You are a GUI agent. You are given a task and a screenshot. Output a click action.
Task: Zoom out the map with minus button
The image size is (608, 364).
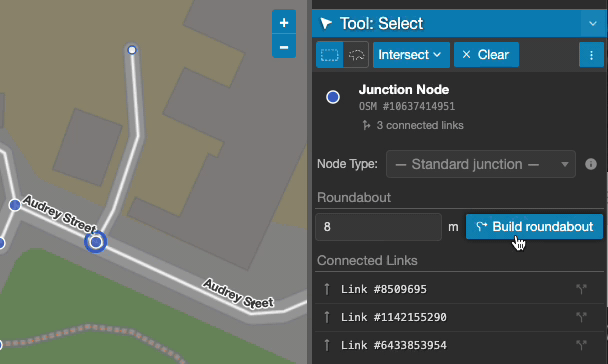click(284, 47)
